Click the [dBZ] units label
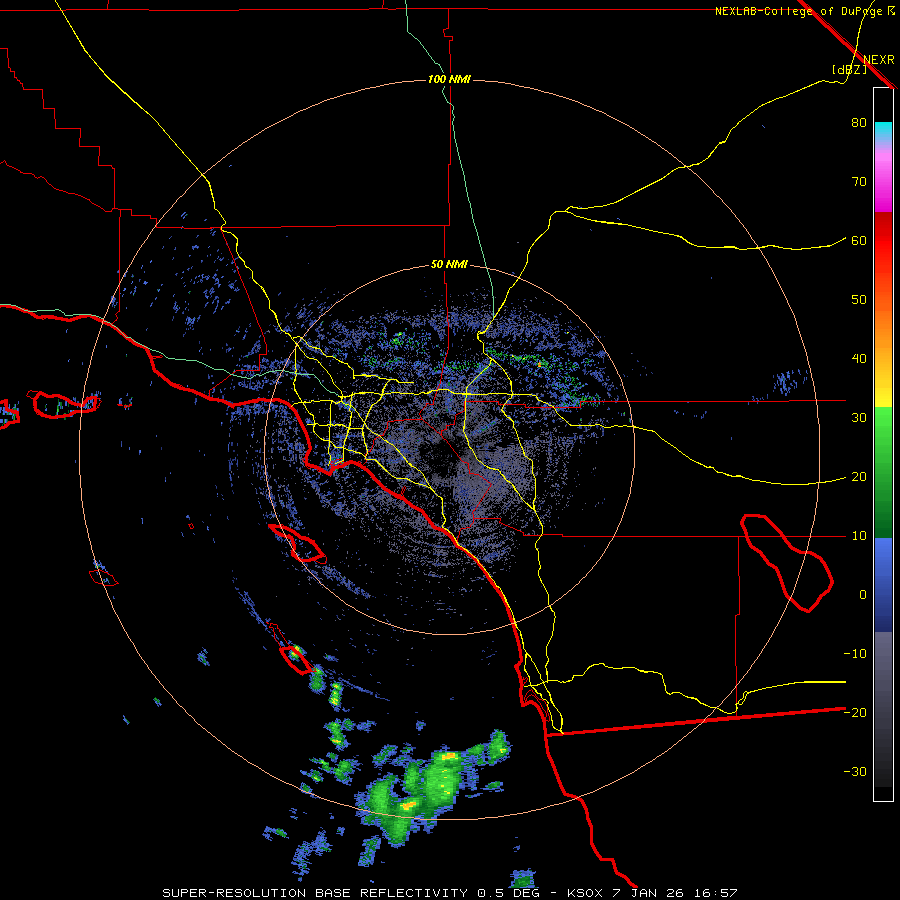This screenshot has width=900, height=900. [849, 69]
